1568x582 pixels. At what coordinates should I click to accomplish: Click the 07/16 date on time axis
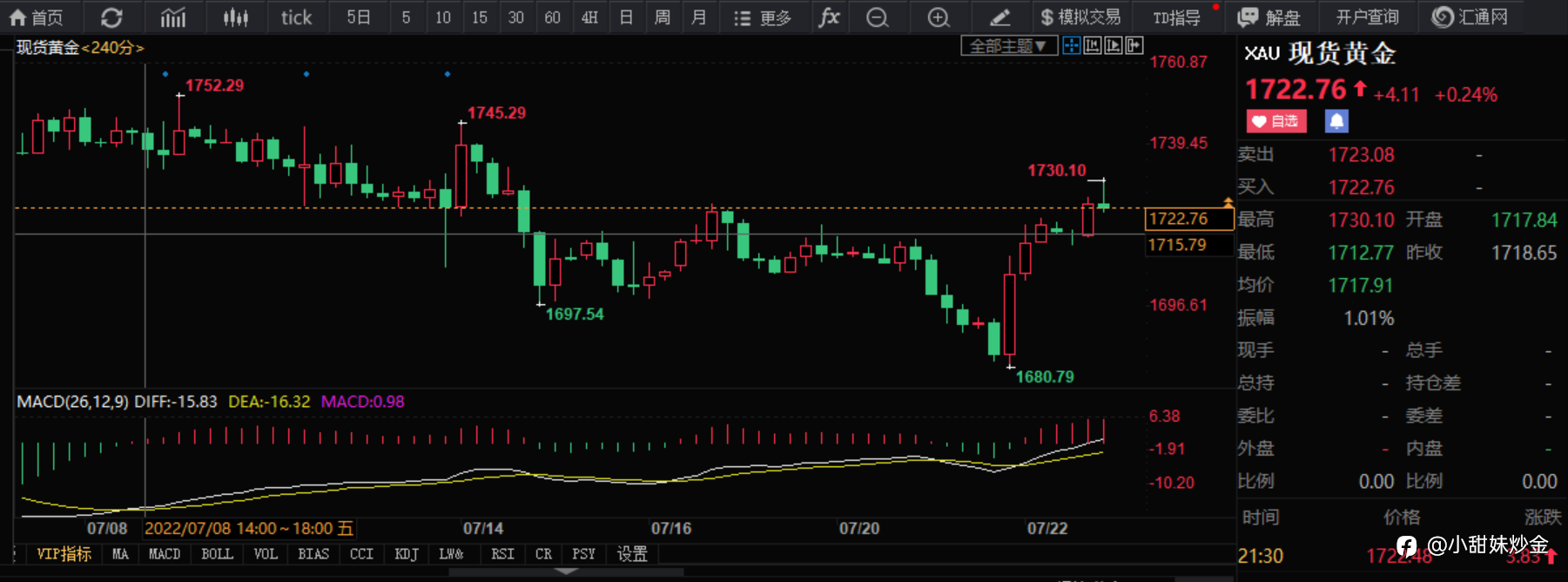click(x=671, y=528)
